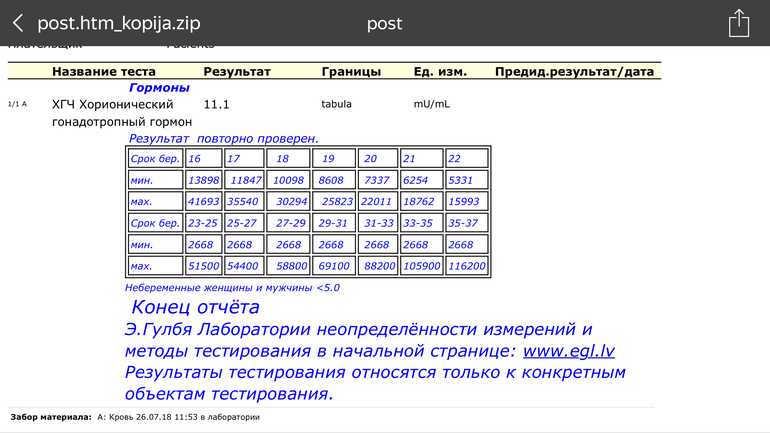Tap the table cell showing 116200

pos(466,267)
